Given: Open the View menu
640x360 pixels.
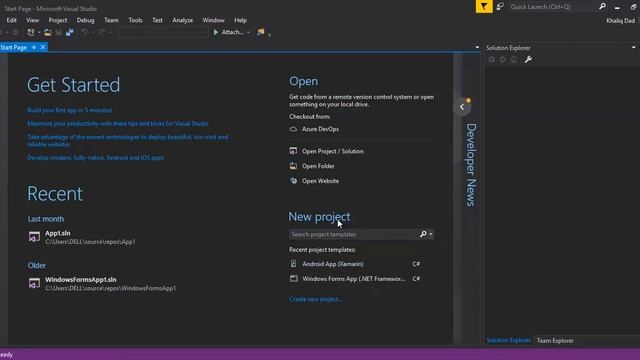Looking at the screenshot, I should pyautogui.click(x=32, y=20).
